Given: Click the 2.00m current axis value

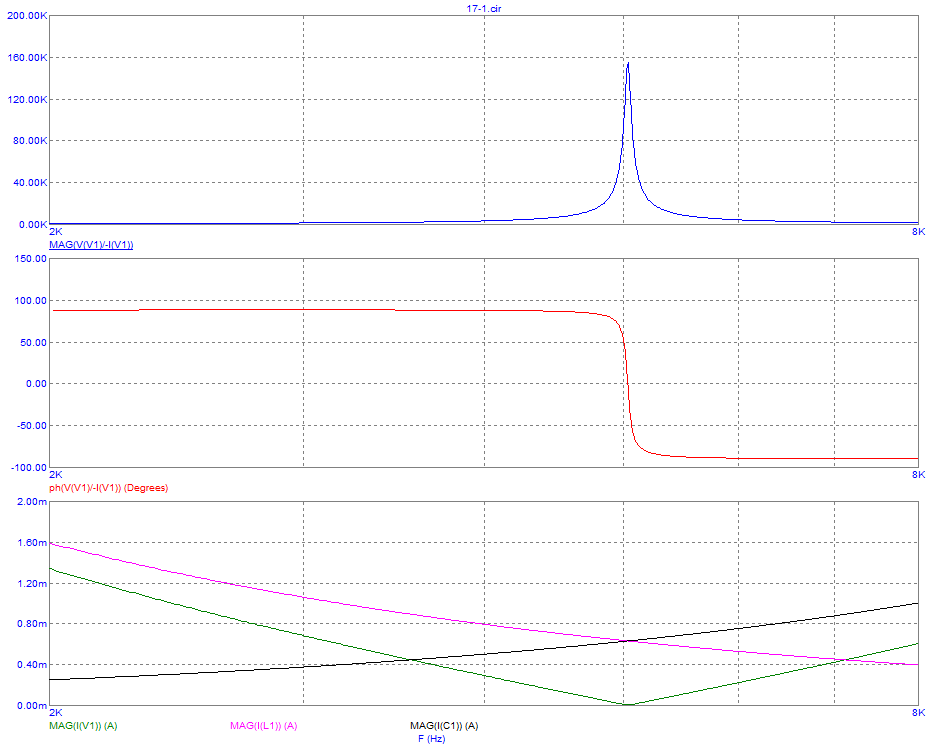Looking at the screenshot, I should pos(32,502).
